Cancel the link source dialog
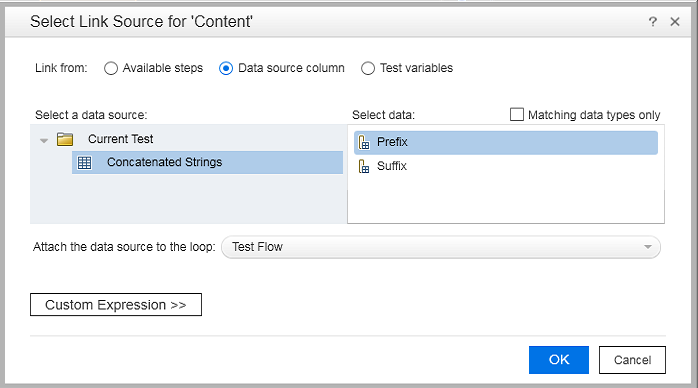This screenshot has width=698, height=388. [x=632, y=360]
